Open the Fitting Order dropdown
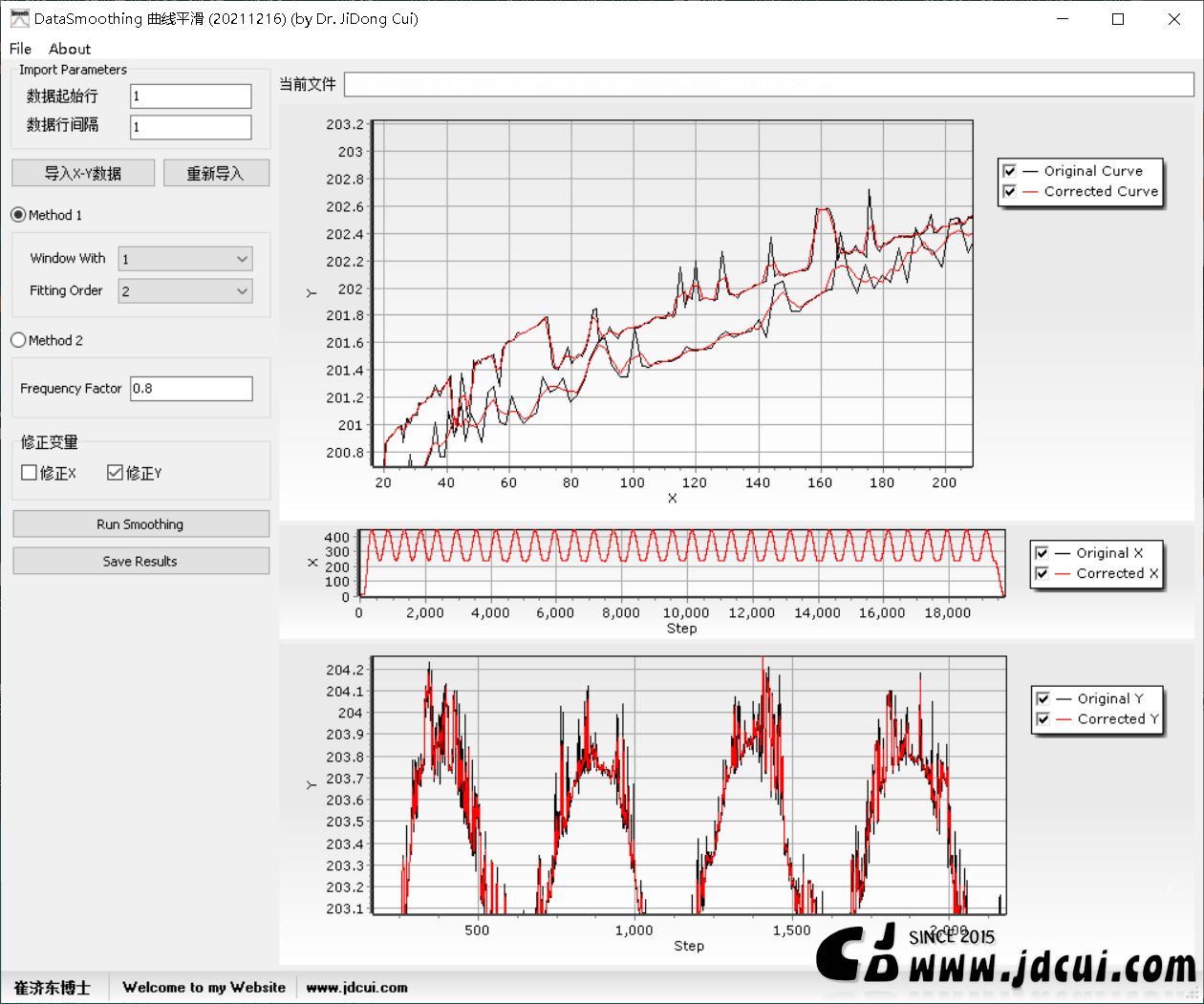Screen dimensions: 1204x1004 pyautogui.click(x=185, y=291)
